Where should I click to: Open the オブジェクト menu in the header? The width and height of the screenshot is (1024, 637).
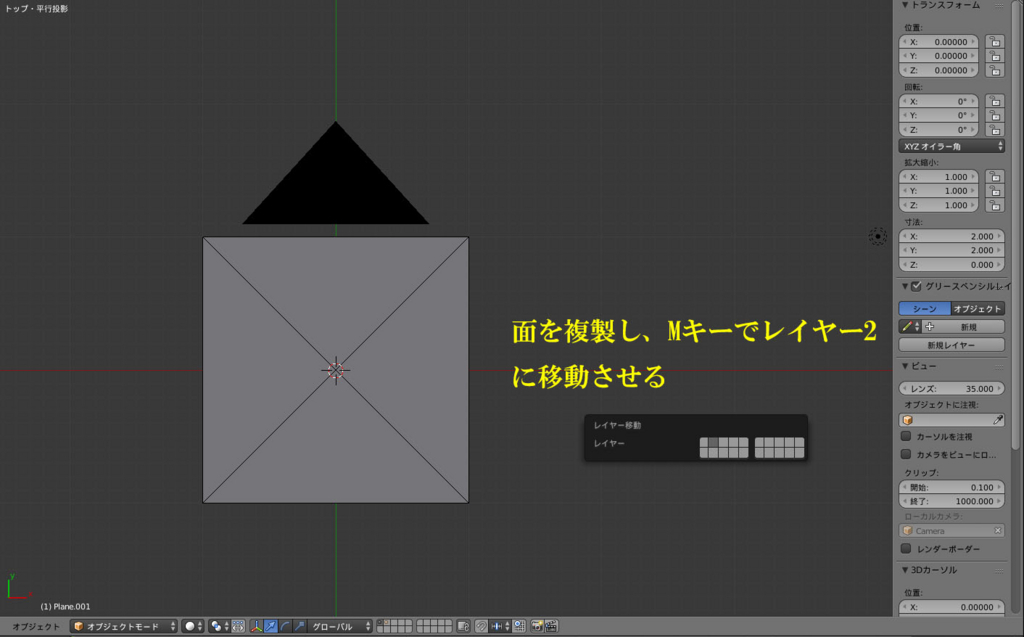(x=35, y=625)
